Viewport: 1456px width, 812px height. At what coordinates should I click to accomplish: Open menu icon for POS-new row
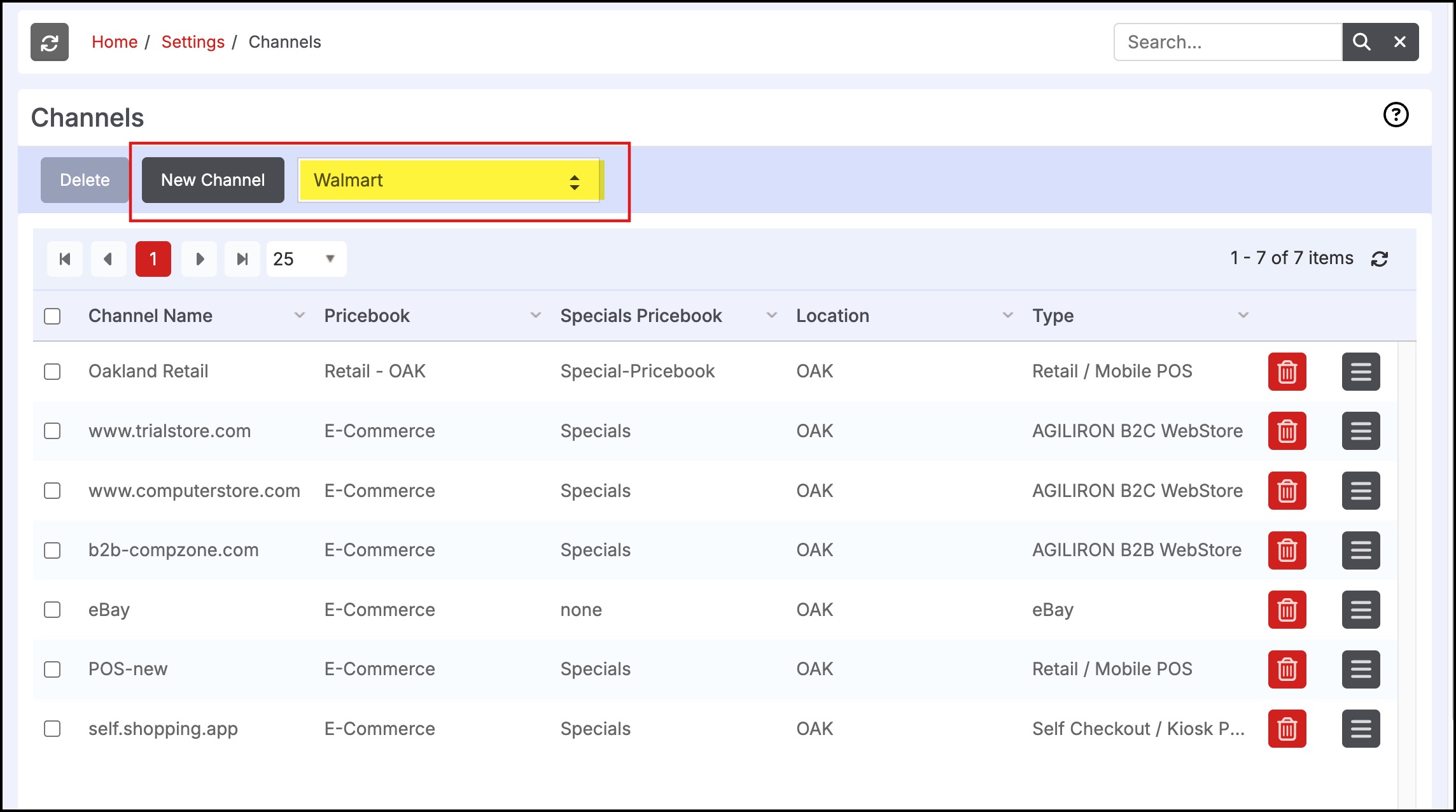click(x=1361, y=669)
